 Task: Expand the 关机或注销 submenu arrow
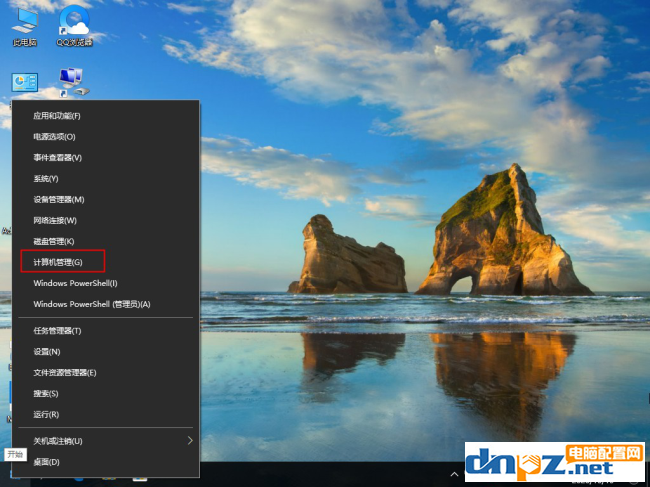190,441
